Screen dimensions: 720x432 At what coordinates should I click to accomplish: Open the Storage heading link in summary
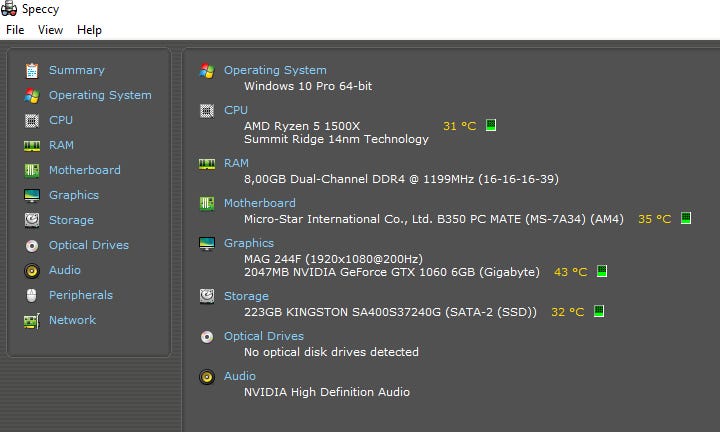(x=246, y=296)
